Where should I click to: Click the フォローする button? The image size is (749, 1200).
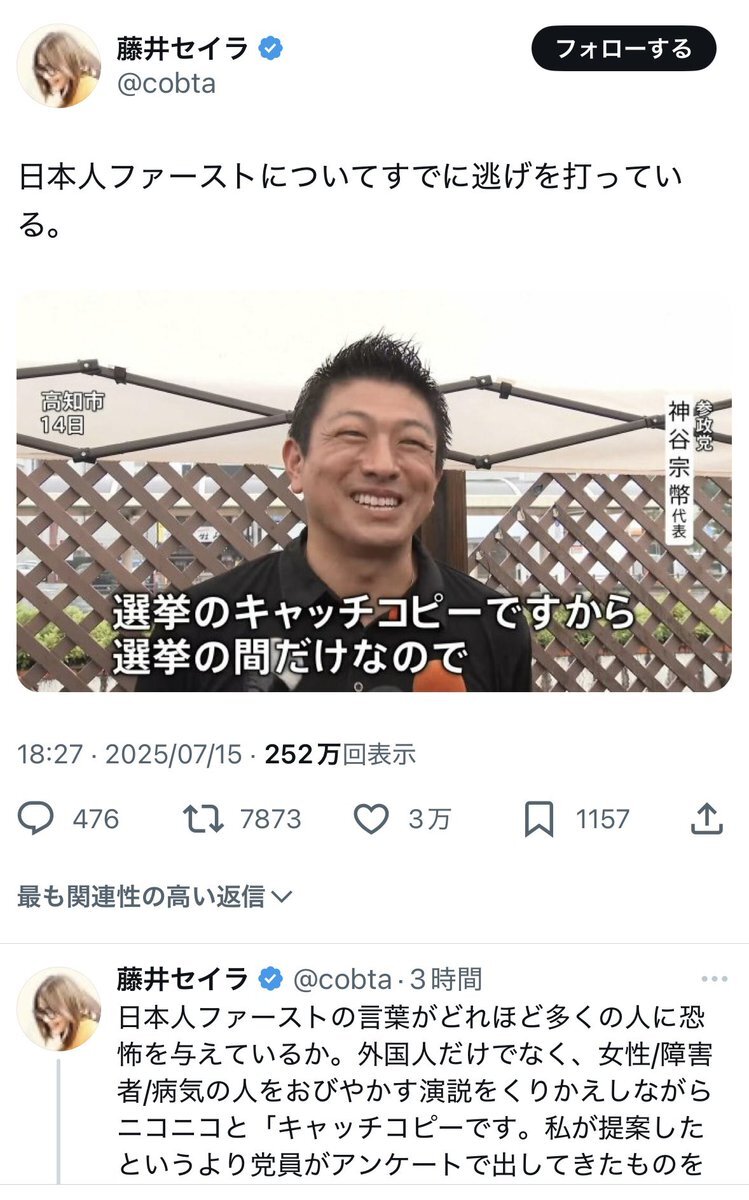[624, 48]
